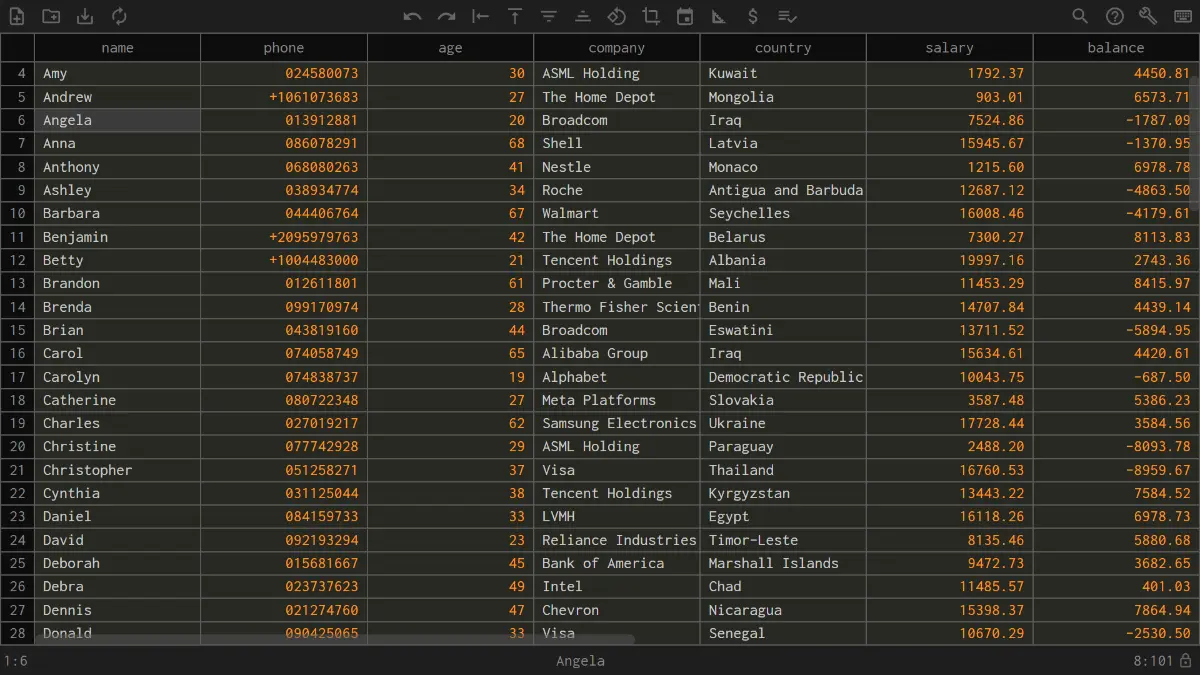The width and height of the screenshot is (1200, 675).
Task: Select the company column header
Action: 617,48
